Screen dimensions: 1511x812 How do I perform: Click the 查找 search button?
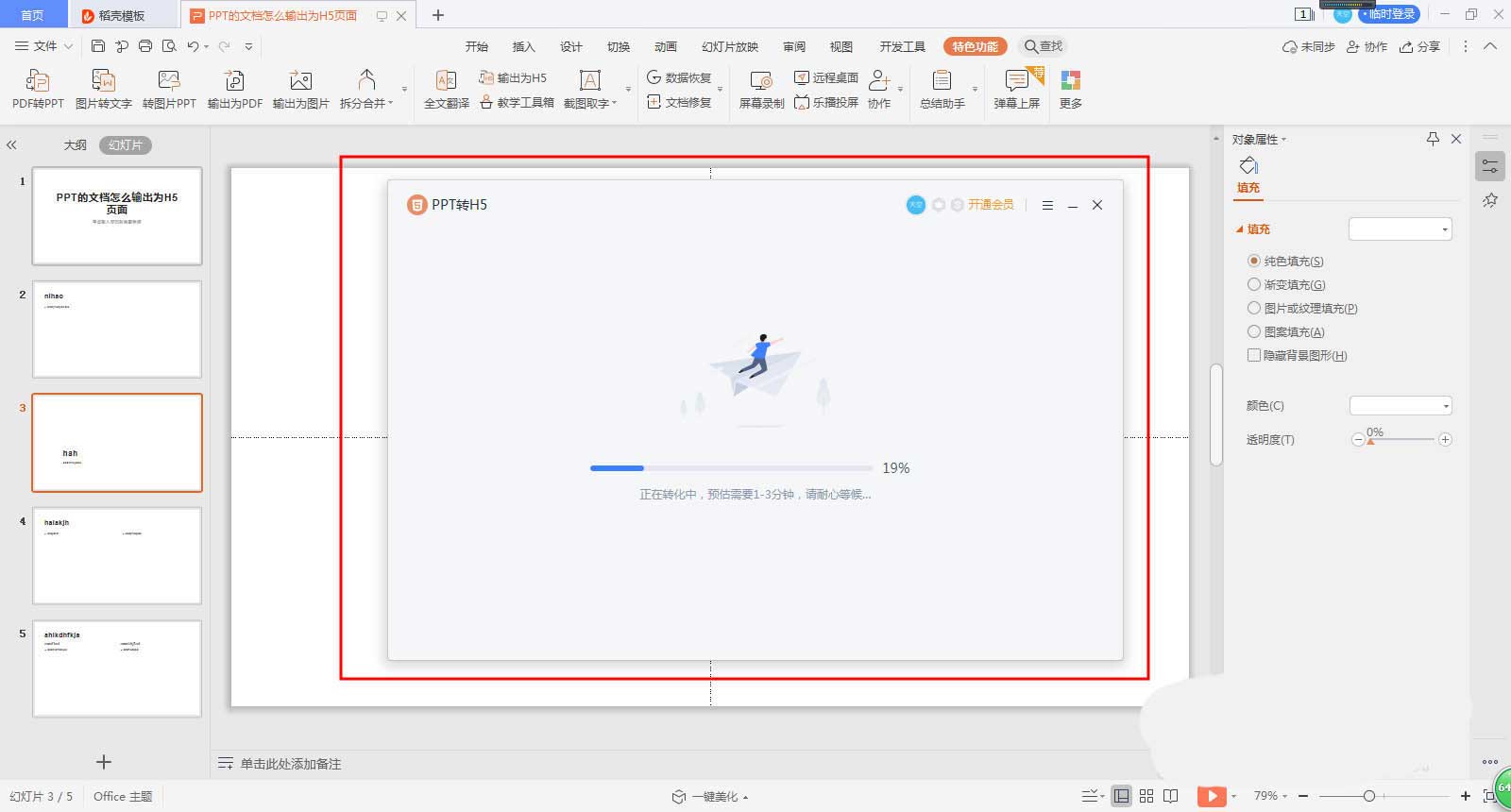[1044, 46]
